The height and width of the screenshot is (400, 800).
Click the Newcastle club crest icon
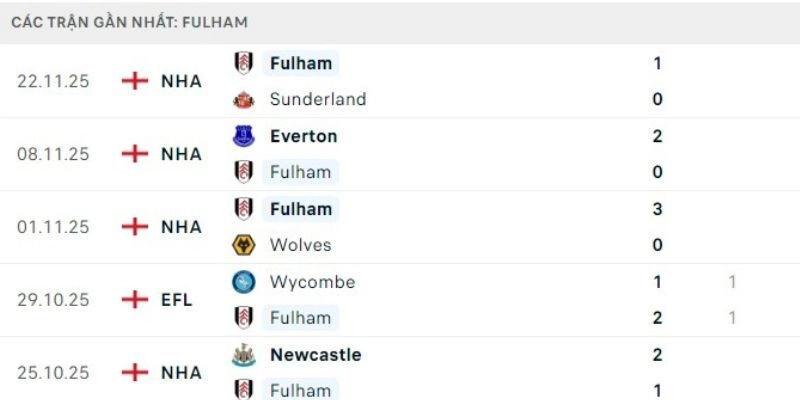click(x=242, y=355)
